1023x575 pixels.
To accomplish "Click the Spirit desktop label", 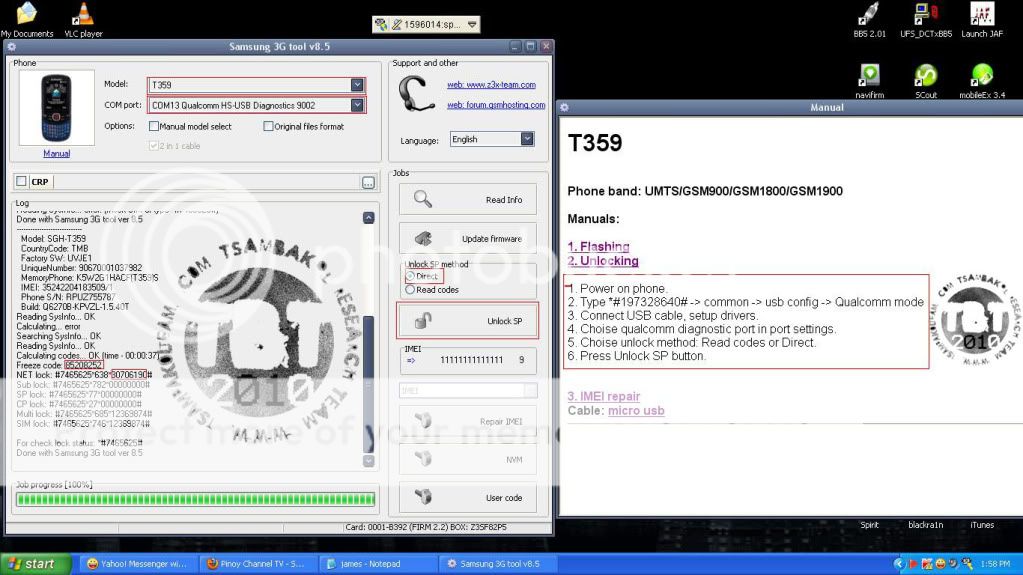I will pos(869,525).
